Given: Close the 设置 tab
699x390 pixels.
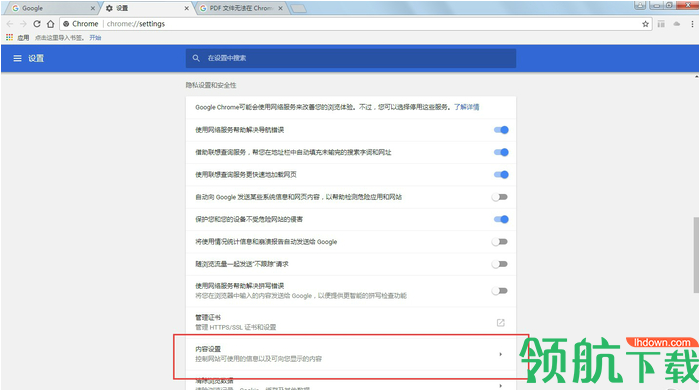Looking at the screenshot, I should click(186, 8).
